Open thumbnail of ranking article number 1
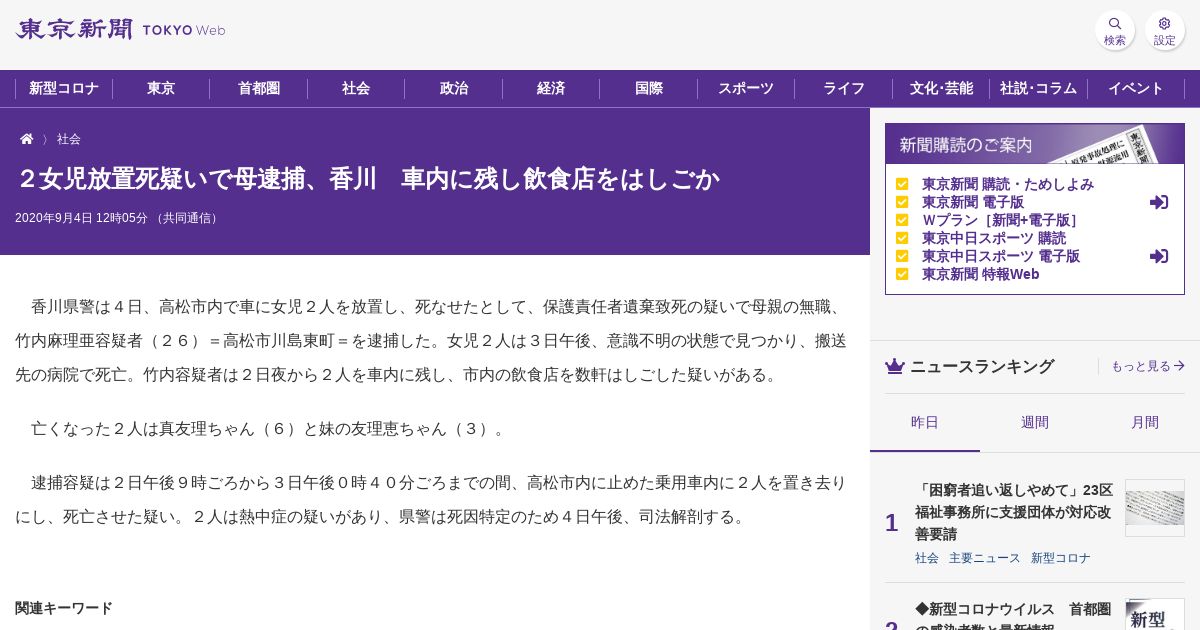This screenshot has height=630, width=1200. coord(1155,508)
